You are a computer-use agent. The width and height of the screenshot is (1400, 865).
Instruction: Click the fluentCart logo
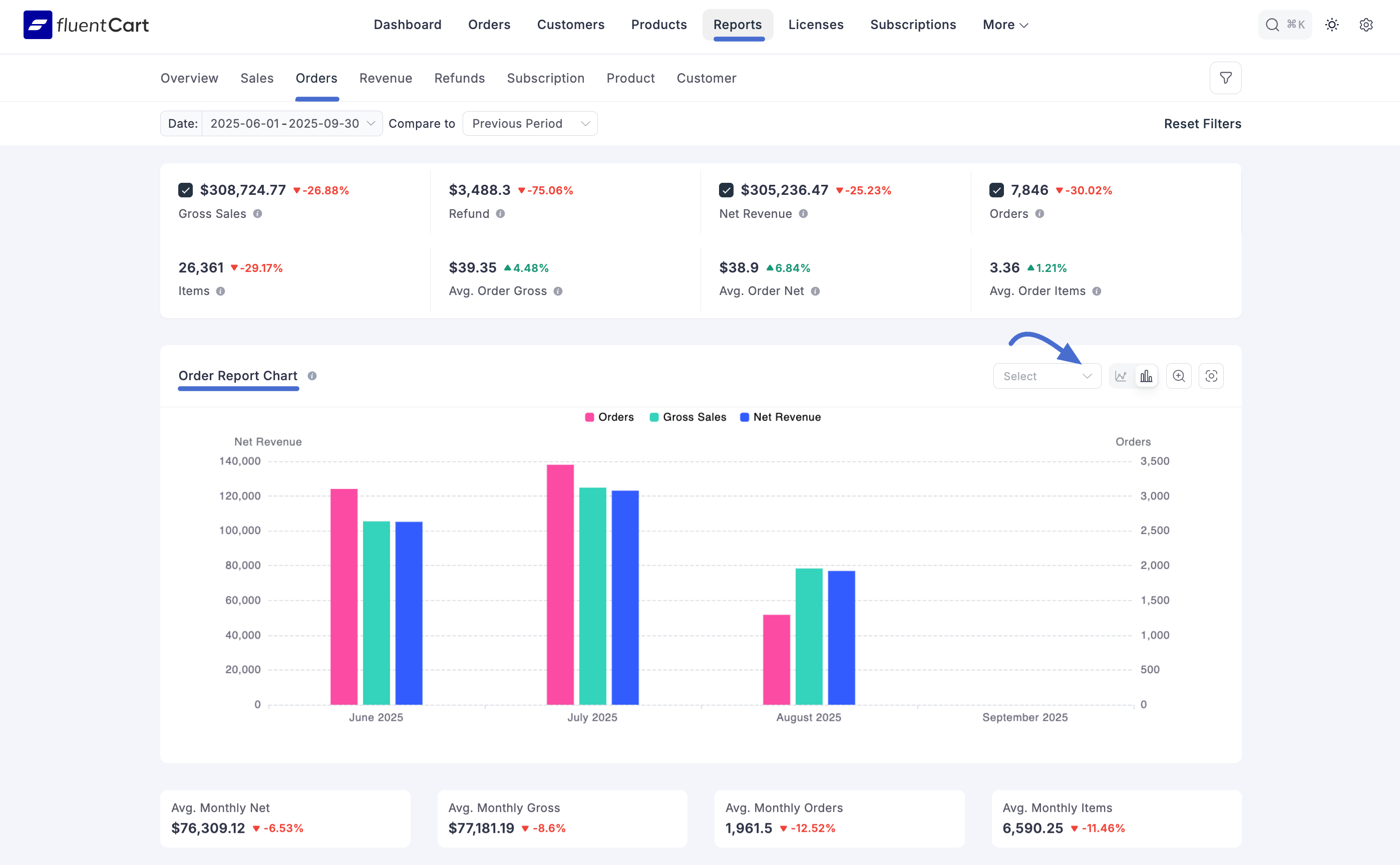86,25
